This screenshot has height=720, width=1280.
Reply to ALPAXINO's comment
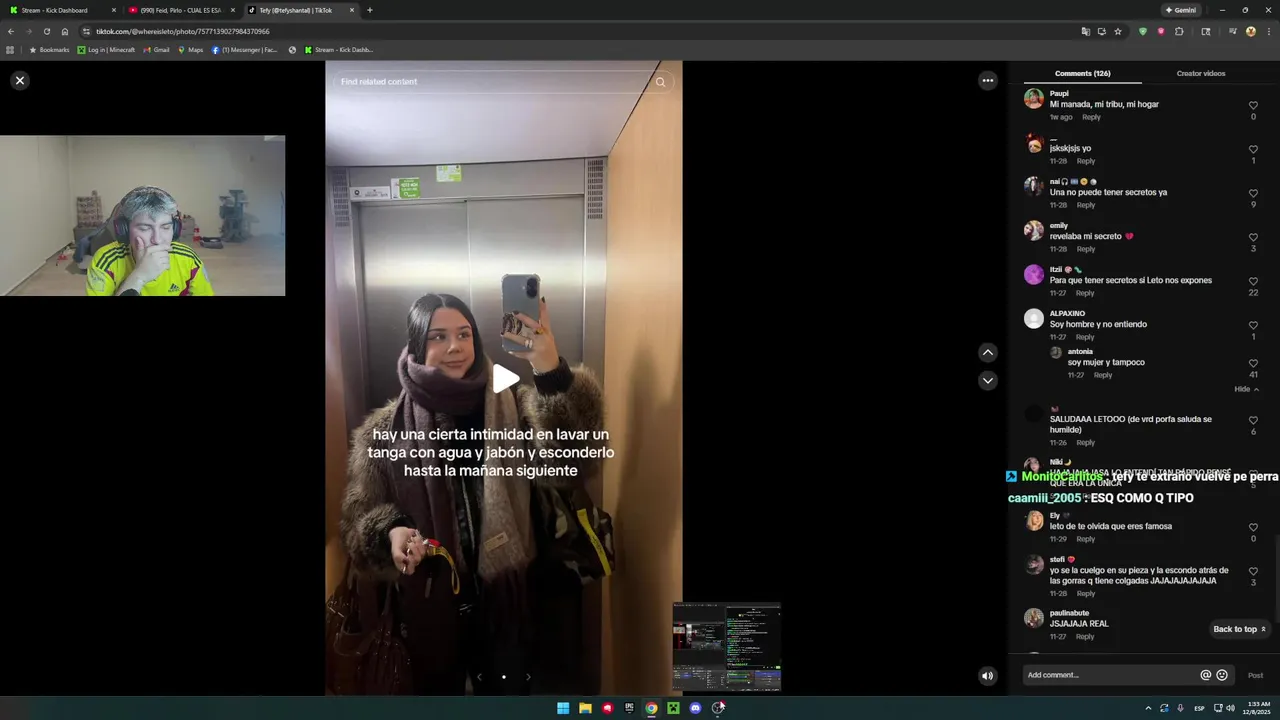click(x=1085, y=337)
